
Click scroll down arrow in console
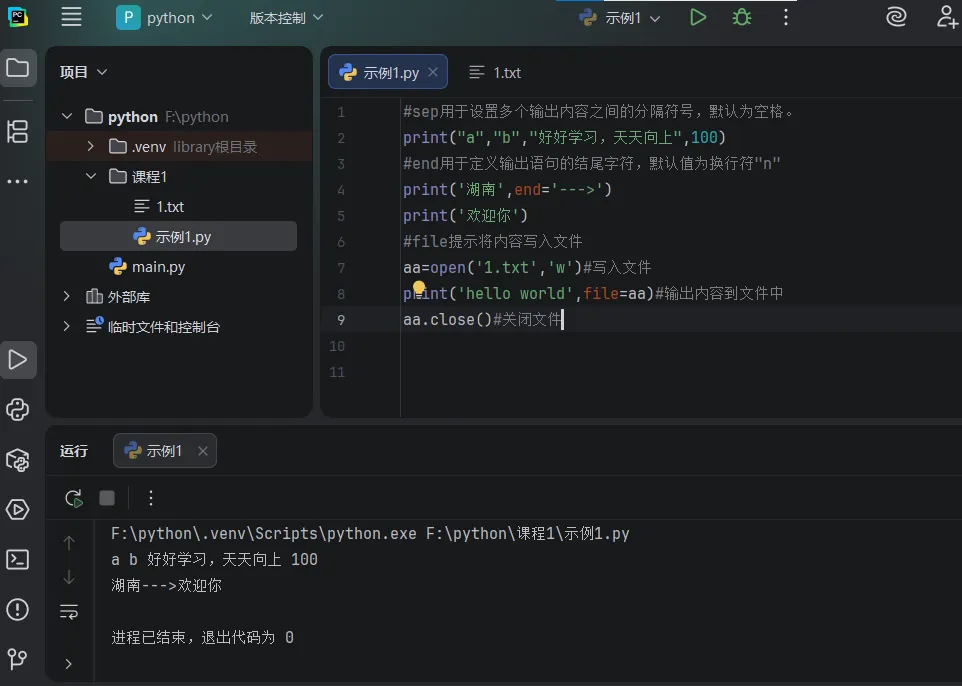(69, 577)
